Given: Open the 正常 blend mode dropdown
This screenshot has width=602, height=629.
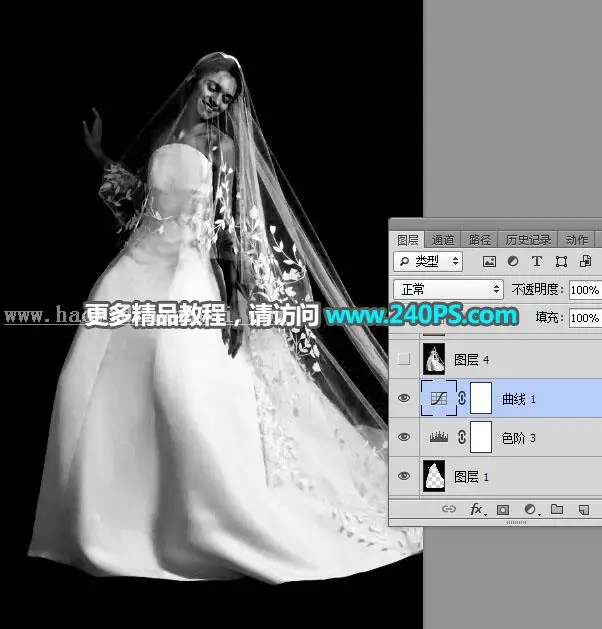Looking at the screenshot, I should (x=448, y=289).
